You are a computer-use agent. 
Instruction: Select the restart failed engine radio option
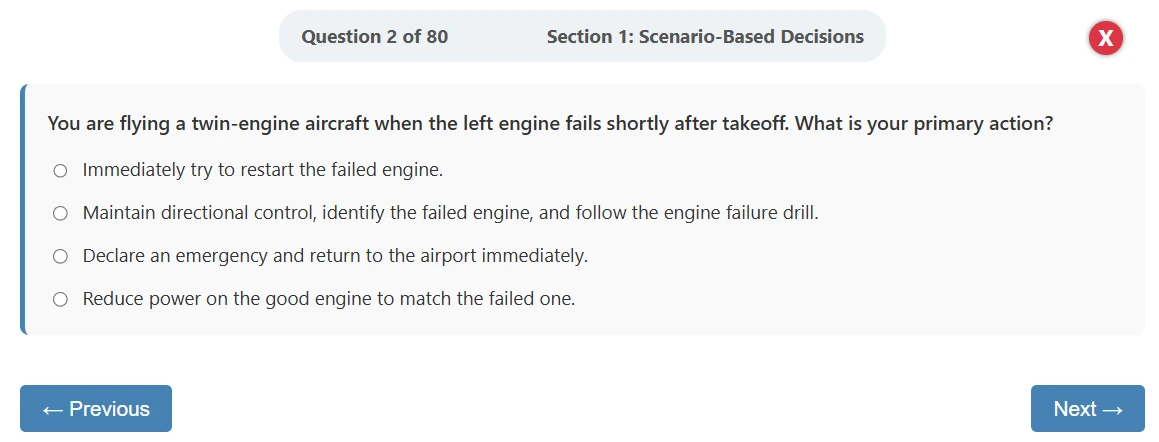click(x=60, y=171)
